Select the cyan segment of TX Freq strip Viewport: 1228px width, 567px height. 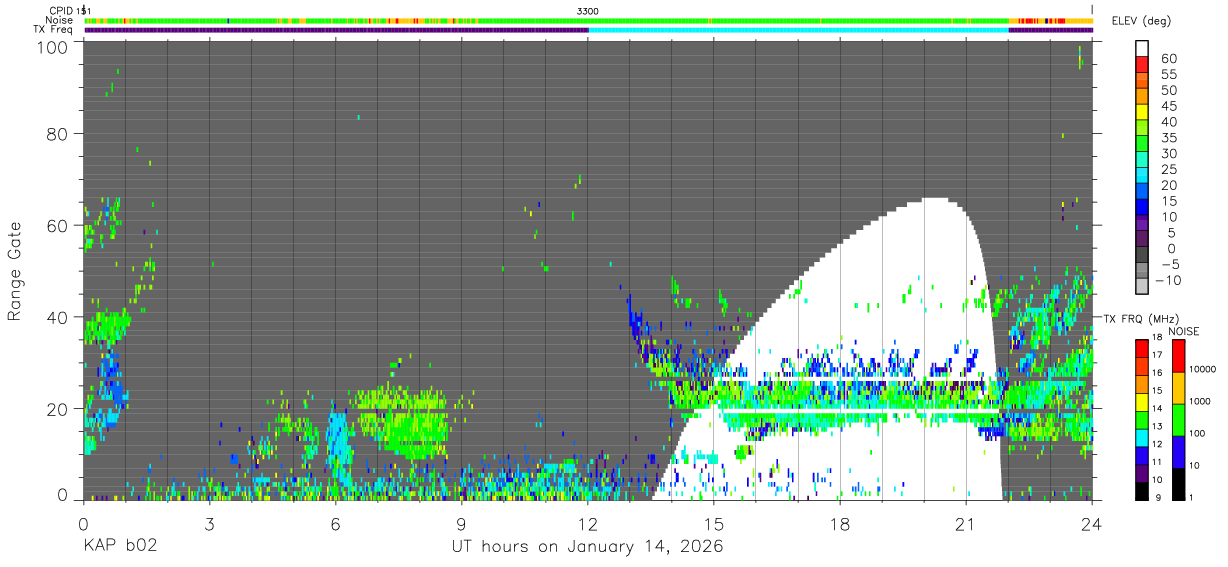tap(798, 30)
